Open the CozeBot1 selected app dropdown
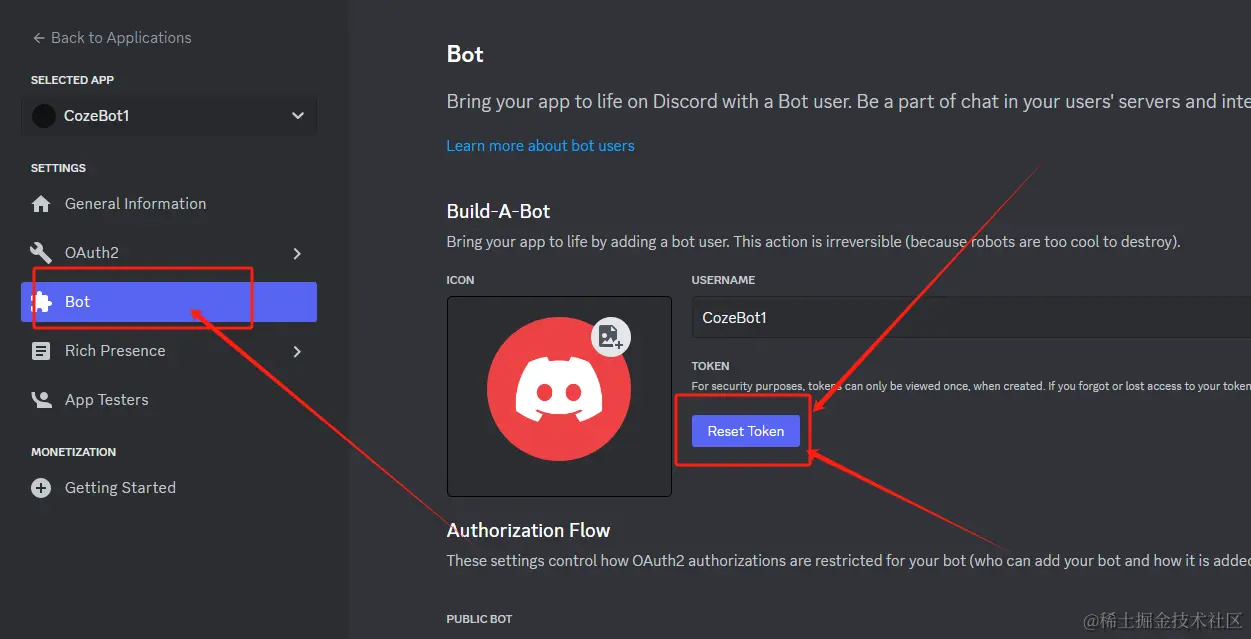Screen dimensions: 1251x639 click(x=169, y=116)
